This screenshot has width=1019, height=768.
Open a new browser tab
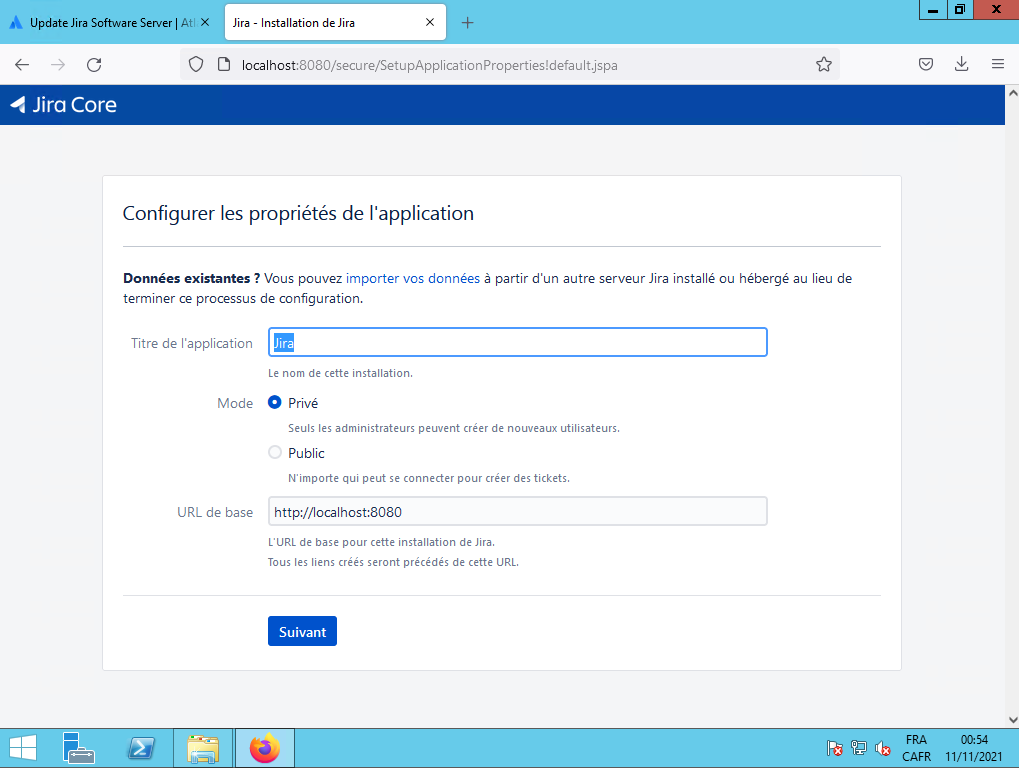(x=467, y=23)
